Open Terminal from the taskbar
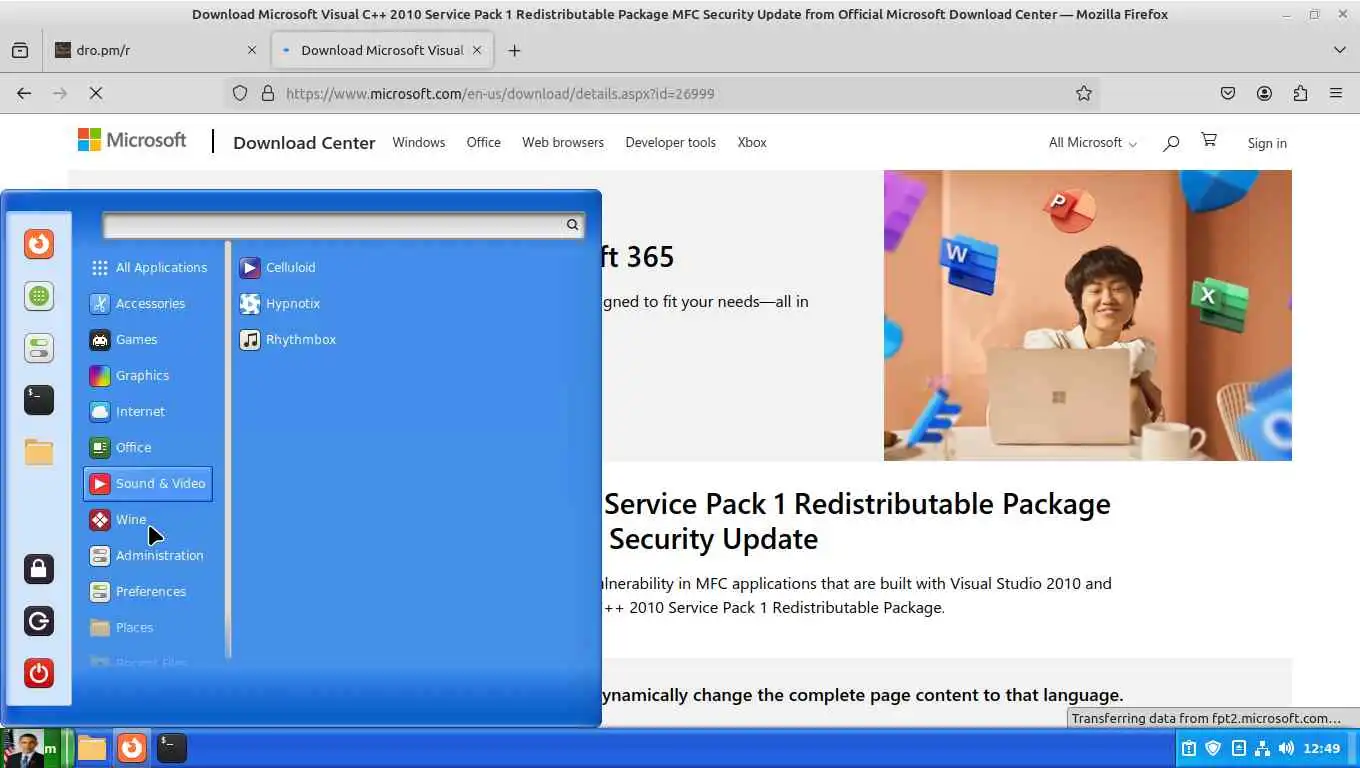 [172, 748]
